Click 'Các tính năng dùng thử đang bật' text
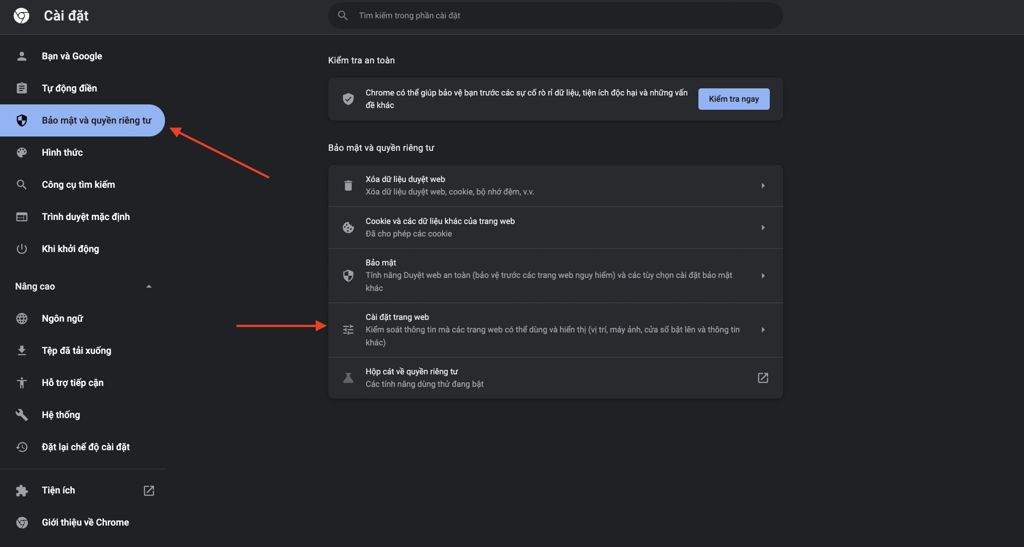 (424, 384)
